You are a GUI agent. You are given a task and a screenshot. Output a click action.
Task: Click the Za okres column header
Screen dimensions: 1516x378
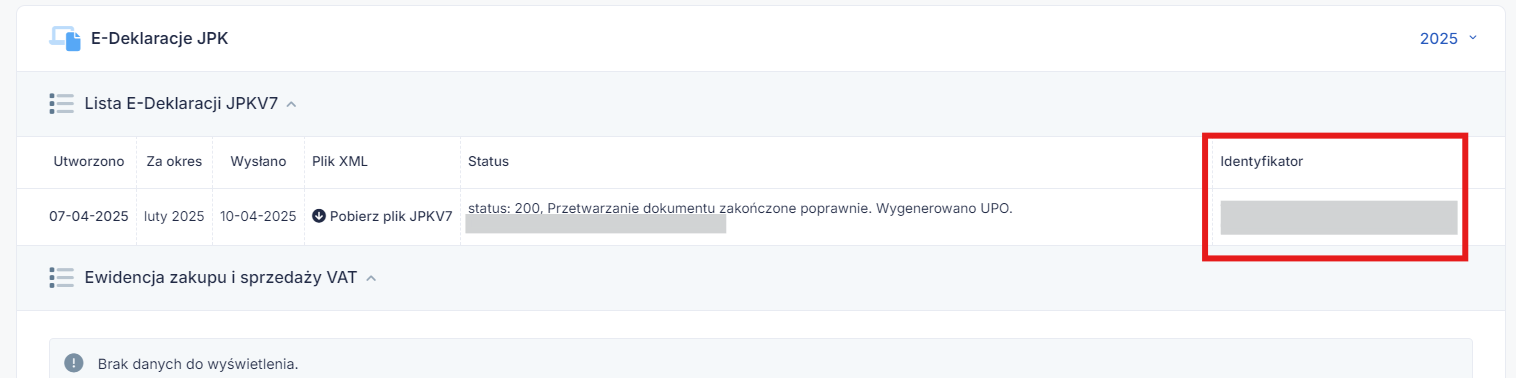(174, 161)
